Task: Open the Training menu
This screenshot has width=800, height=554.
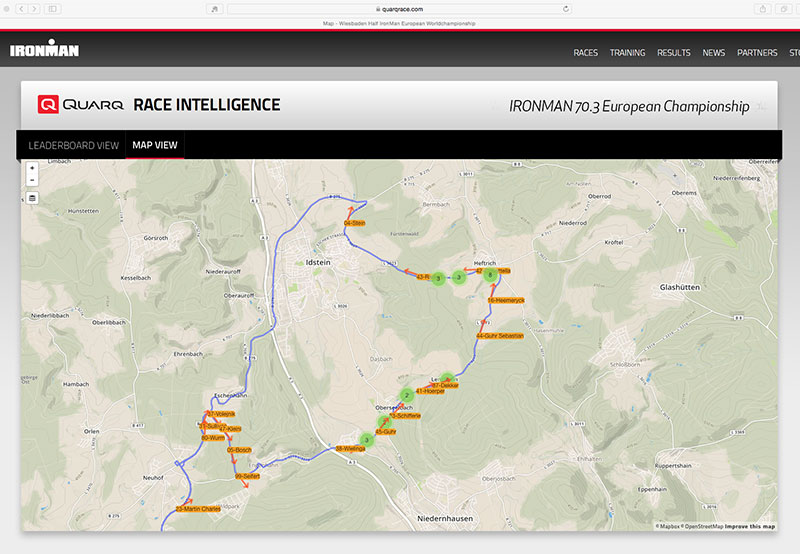Action: [x=628, y=53]
